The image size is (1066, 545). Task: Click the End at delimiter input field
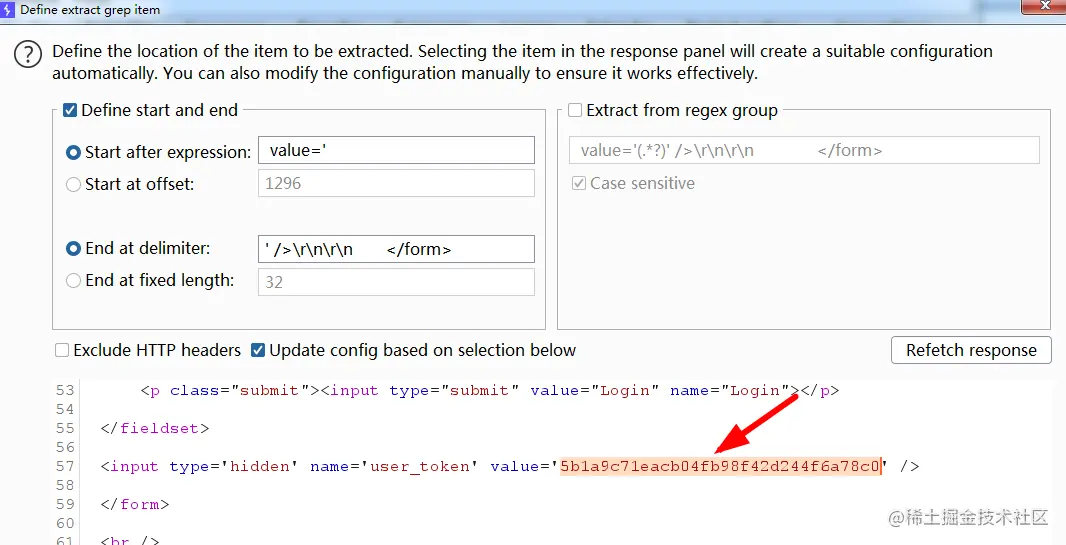click(396, 249)
